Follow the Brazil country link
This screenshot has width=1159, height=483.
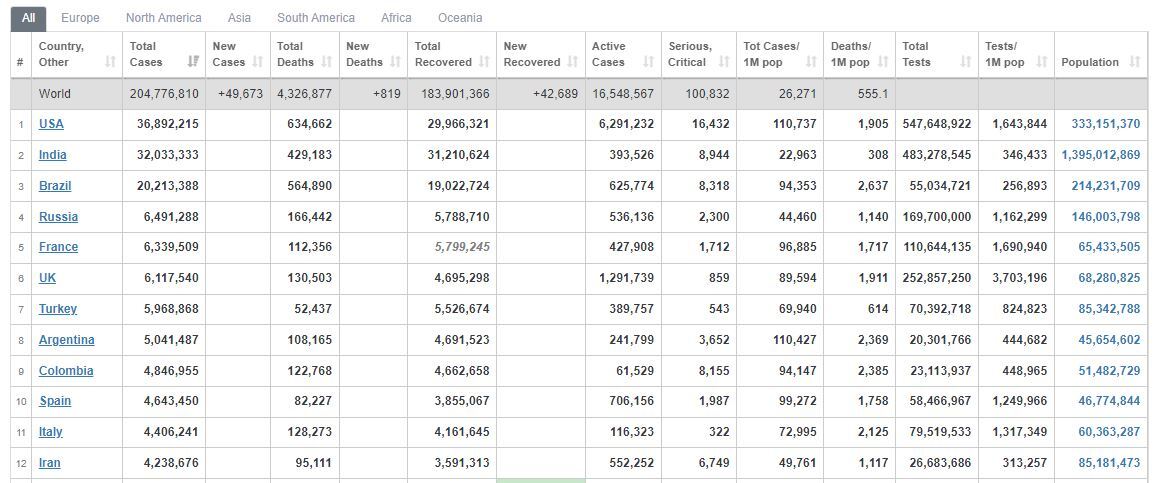click(55, 186)
